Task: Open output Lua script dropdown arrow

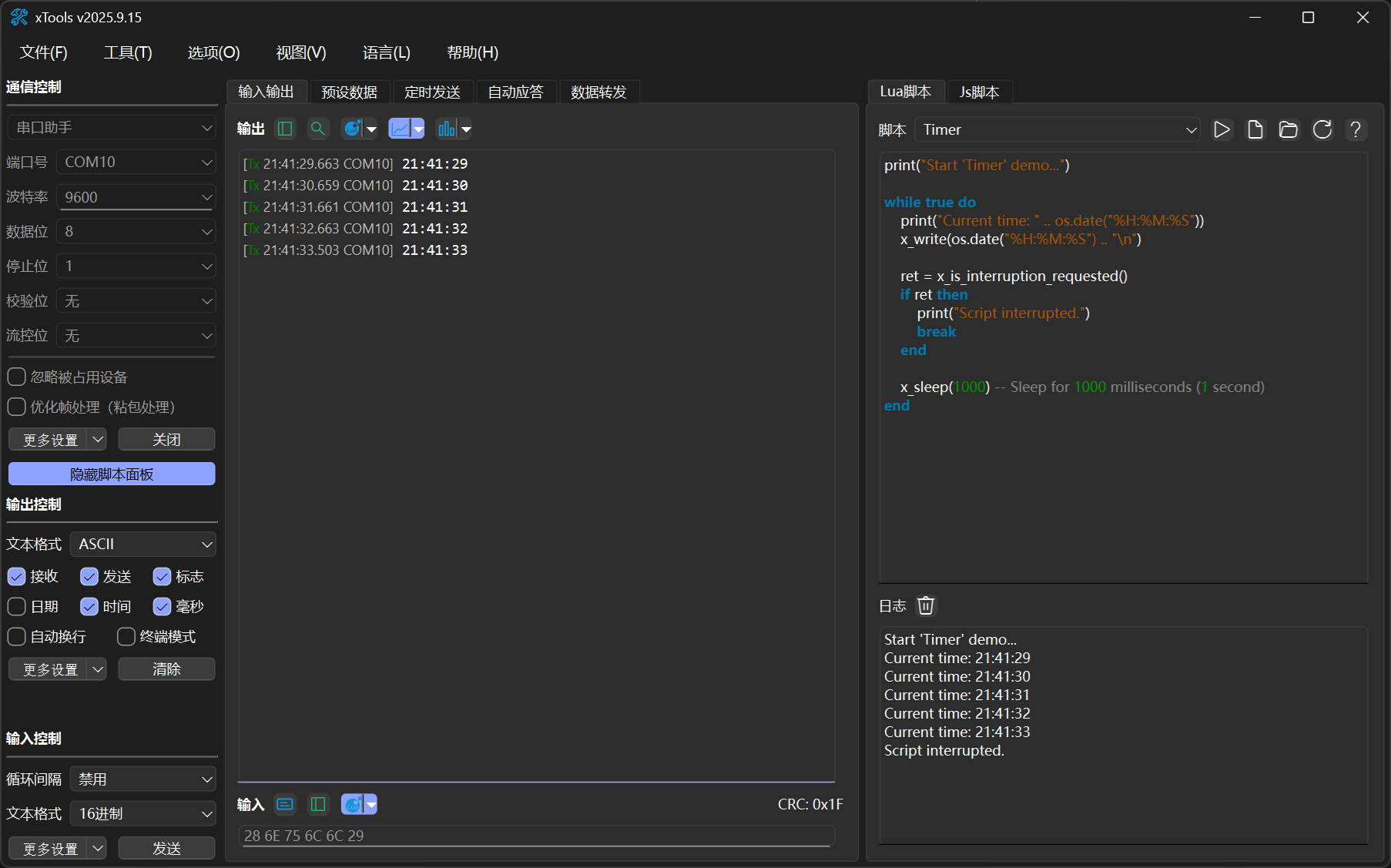Action: pos(371,129)
